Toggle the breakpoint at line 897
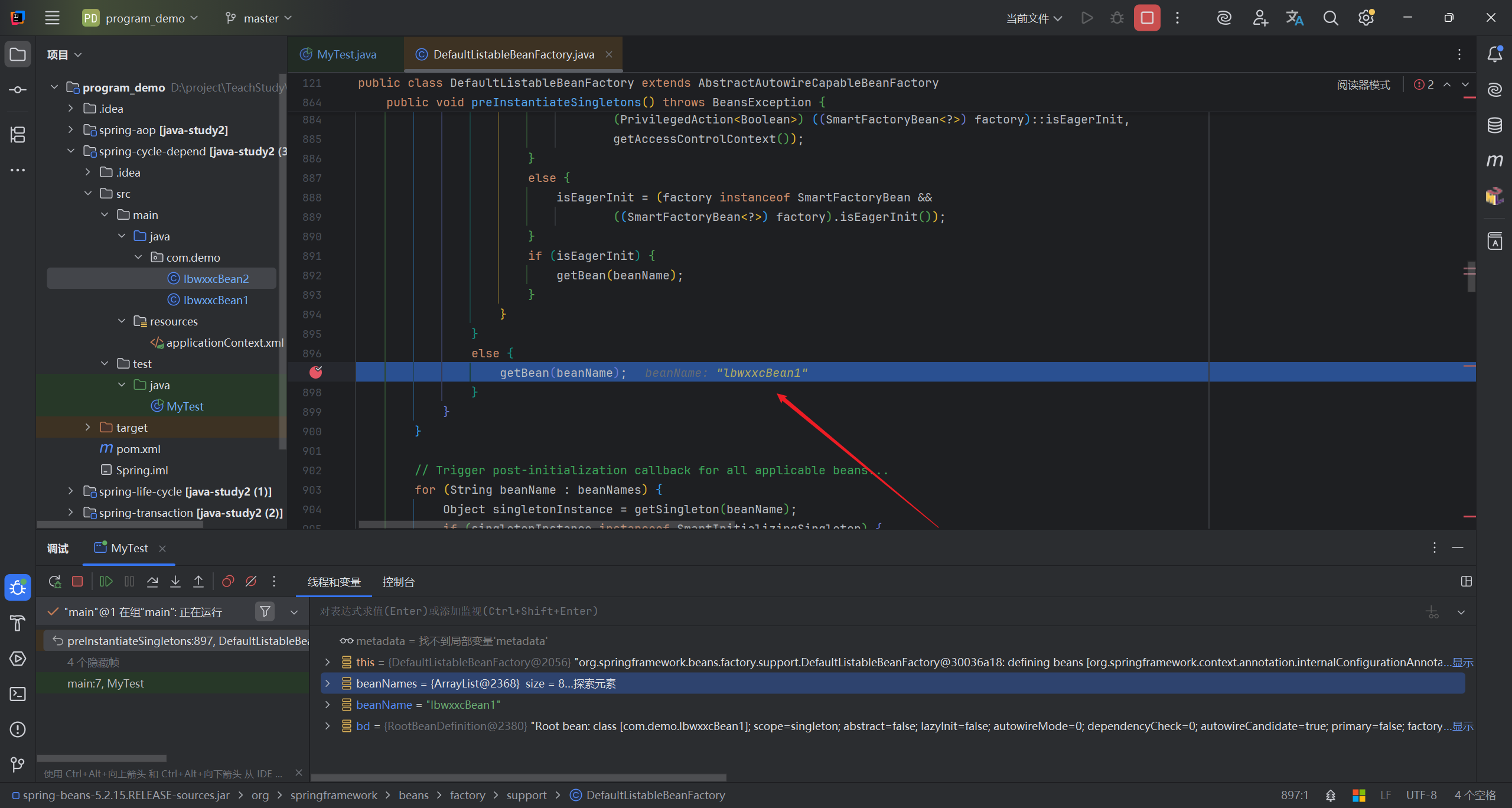1512x808 pixels. [x=316, y=372]
